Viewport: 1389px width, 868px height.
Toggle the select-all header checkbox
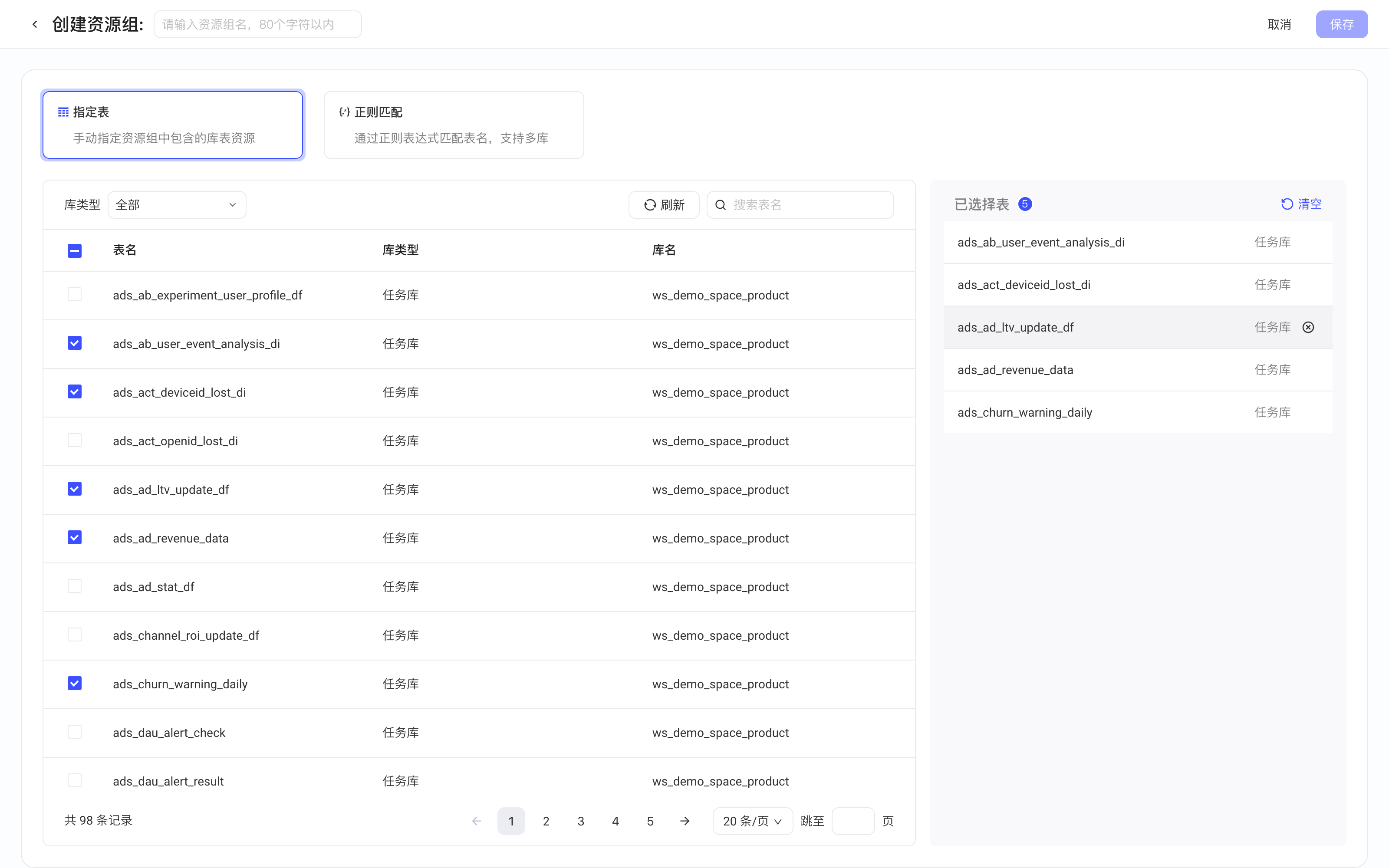coord(75,250)
